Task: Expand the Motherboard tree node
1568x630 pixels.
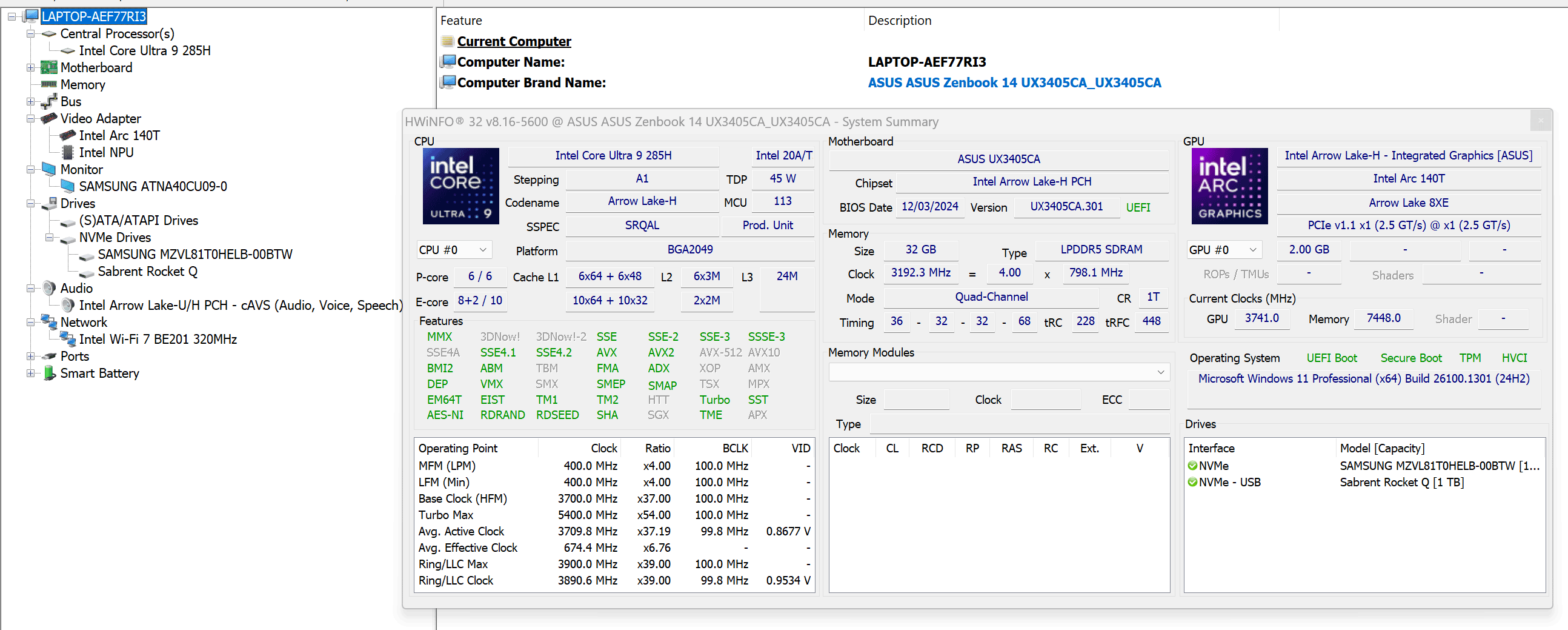Action: (x=30, y=68)
